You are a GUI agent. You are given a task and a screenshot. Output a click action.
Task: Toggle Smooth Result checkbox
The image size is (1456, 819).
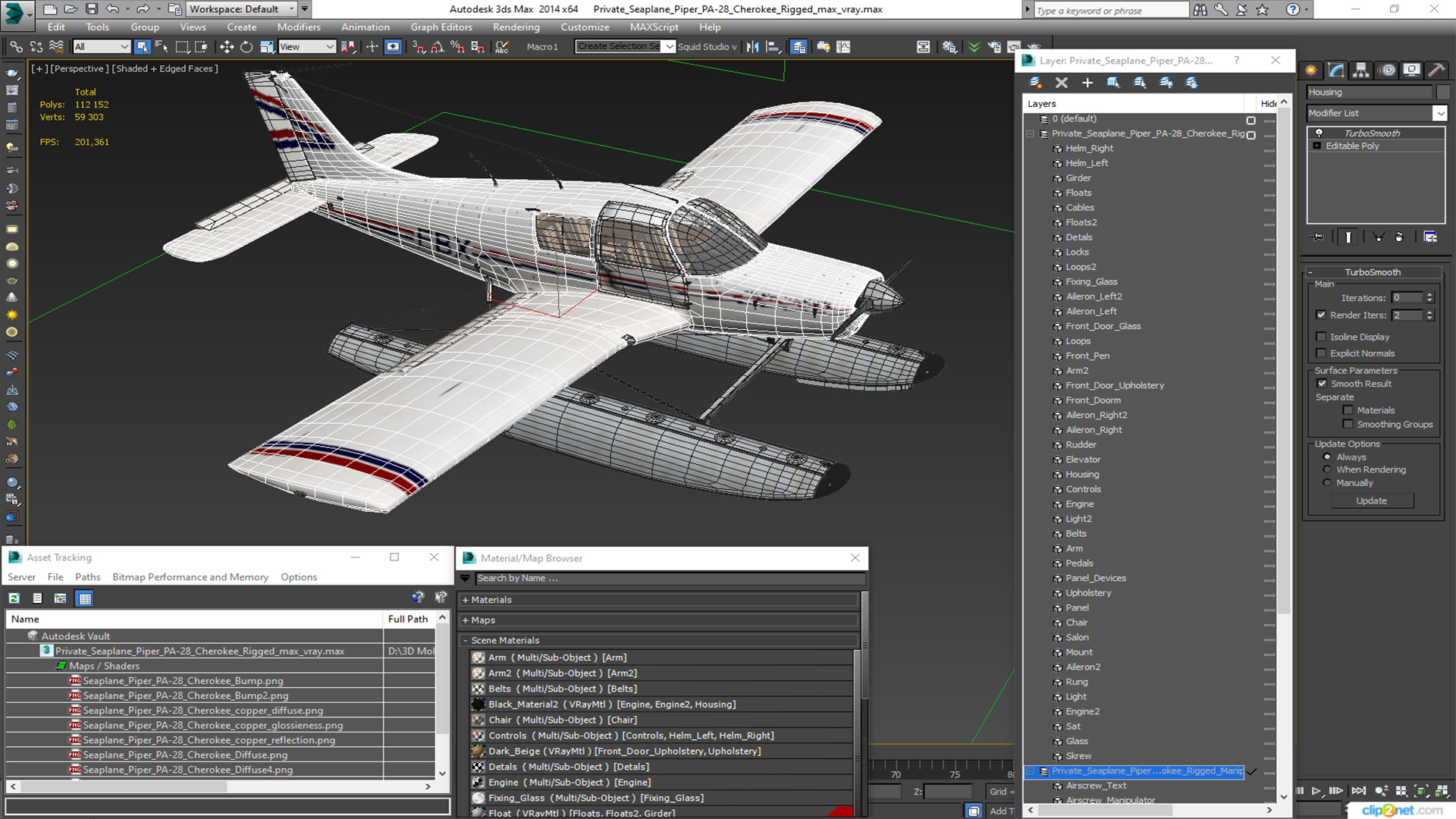click(1322, 384)
